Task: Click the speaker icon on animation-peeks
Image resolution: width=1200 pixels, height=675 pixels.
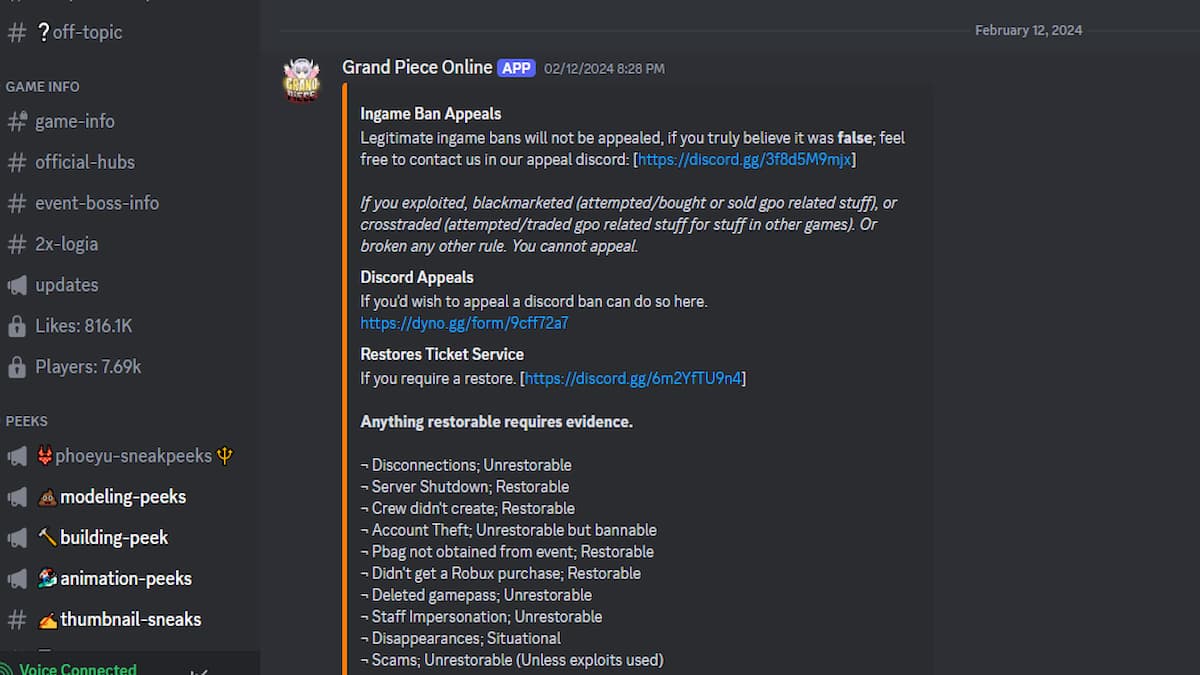Action: tap(16, 578)
